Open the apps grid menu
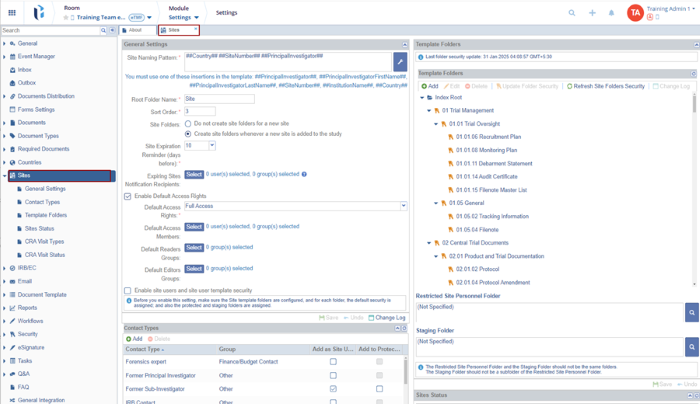The height and width of the screenshot is (404, 700). coord(12,13)
